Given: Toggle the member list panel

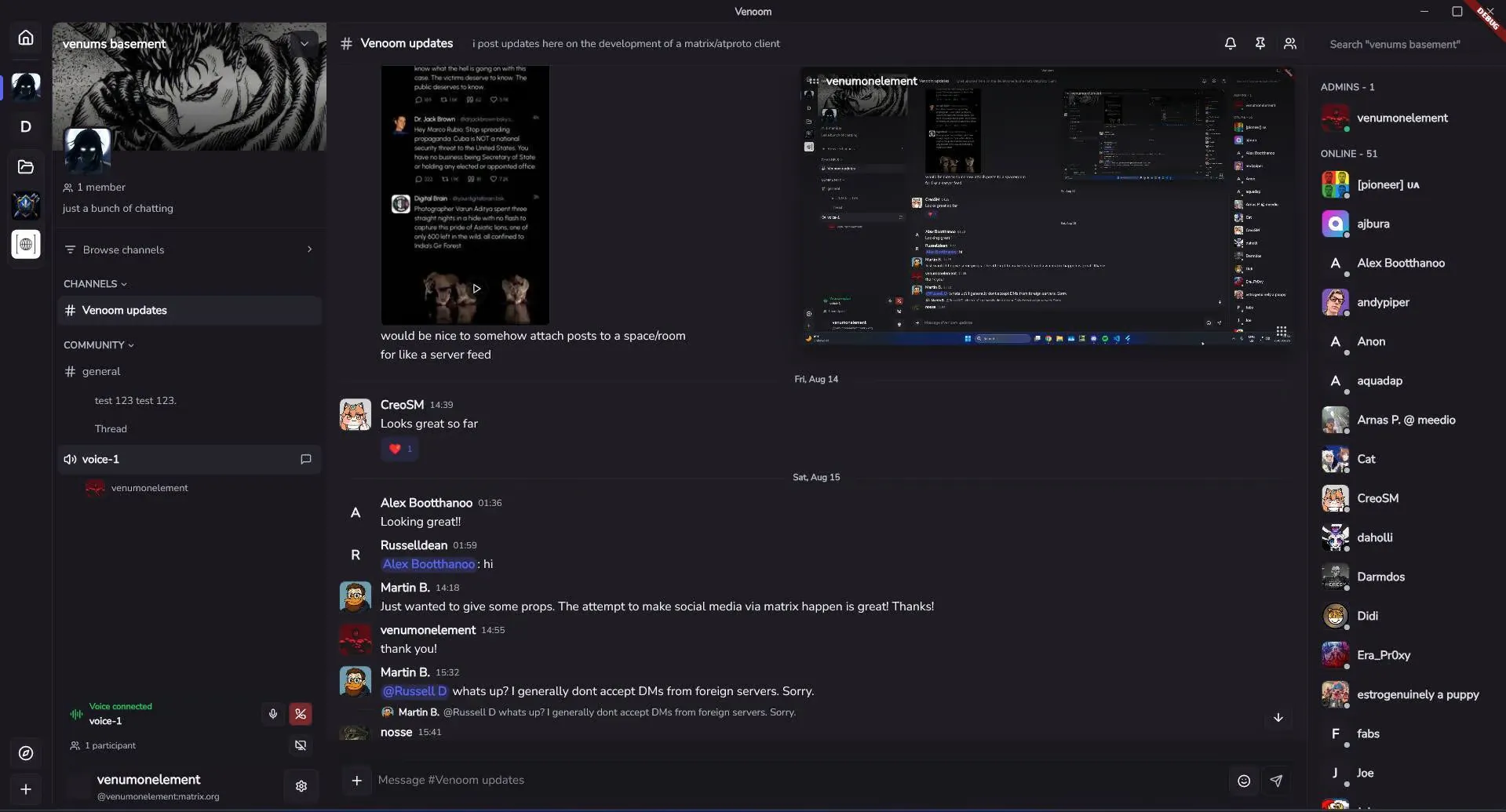Looking at the screenshot, I should click(1290, 44).
